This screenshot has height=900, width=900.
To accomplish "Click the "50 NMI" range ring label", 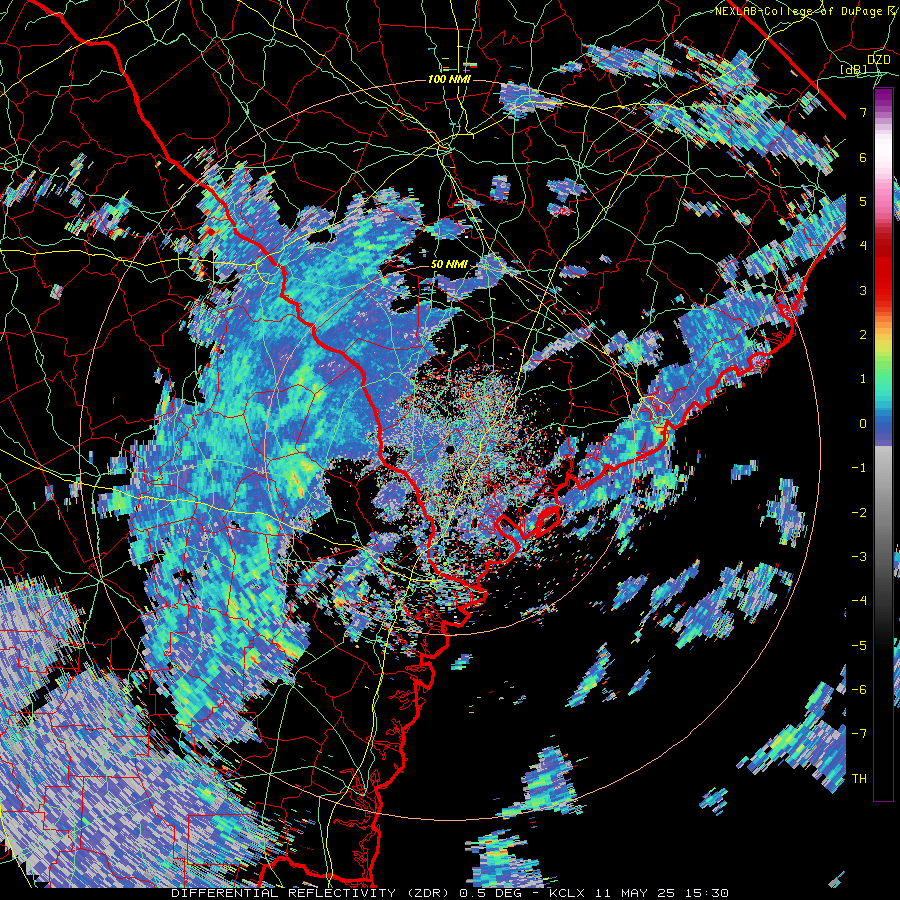I will 449,265.
